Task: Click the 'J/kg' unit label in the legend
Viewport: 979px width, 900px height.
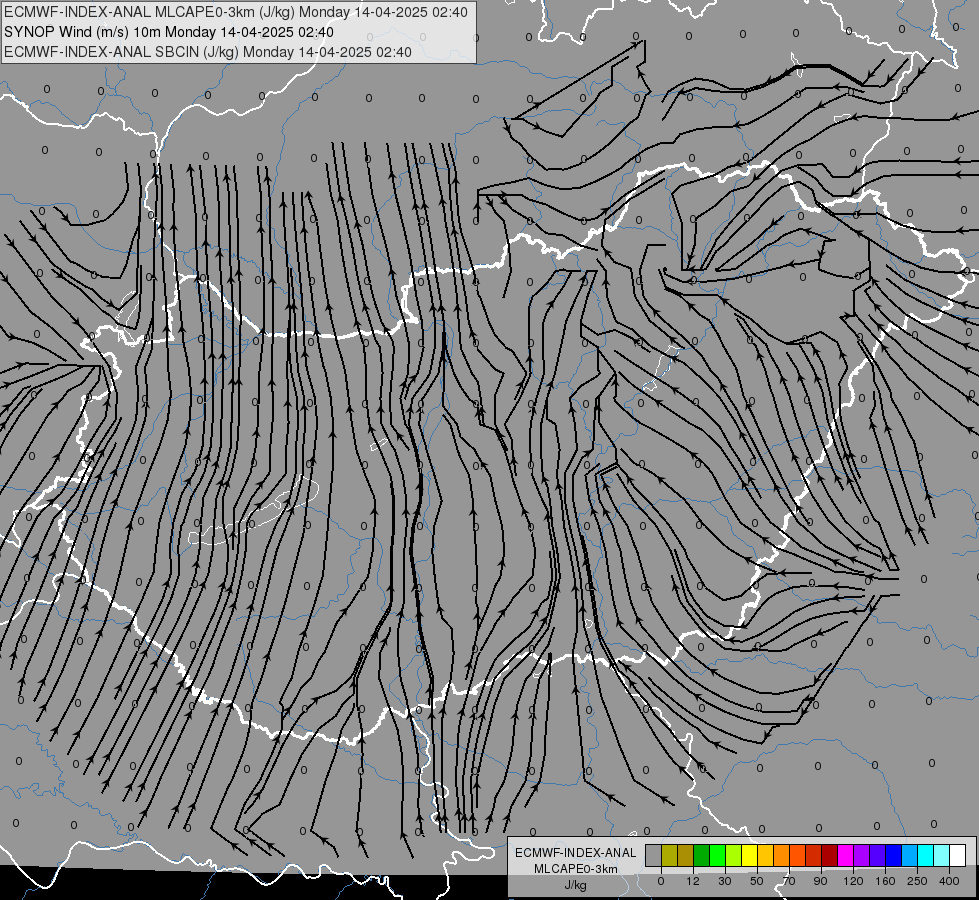Action: tap(576, 885)
